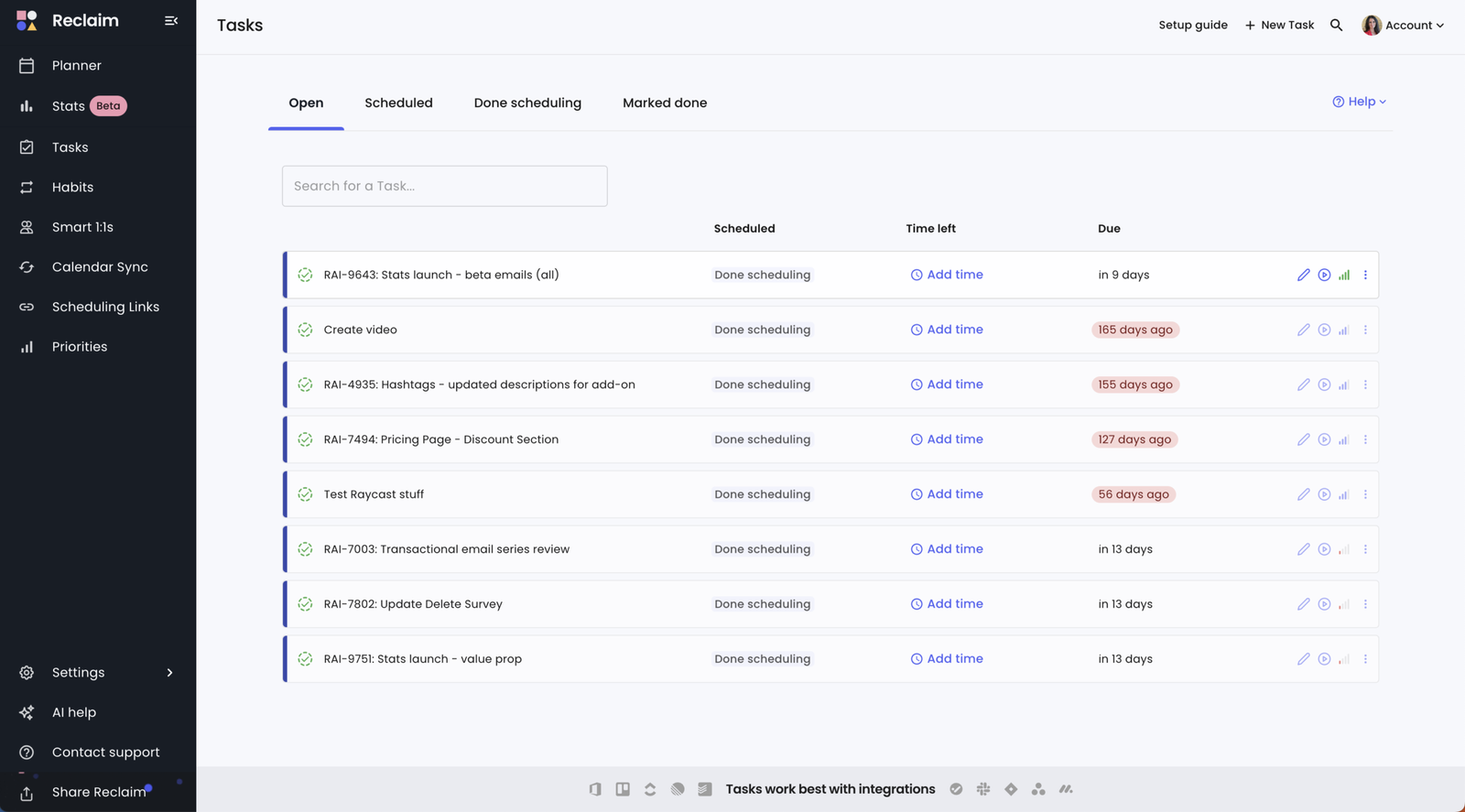
Task: Expand the Settings submenu arrow
Action: click(169, 673)
